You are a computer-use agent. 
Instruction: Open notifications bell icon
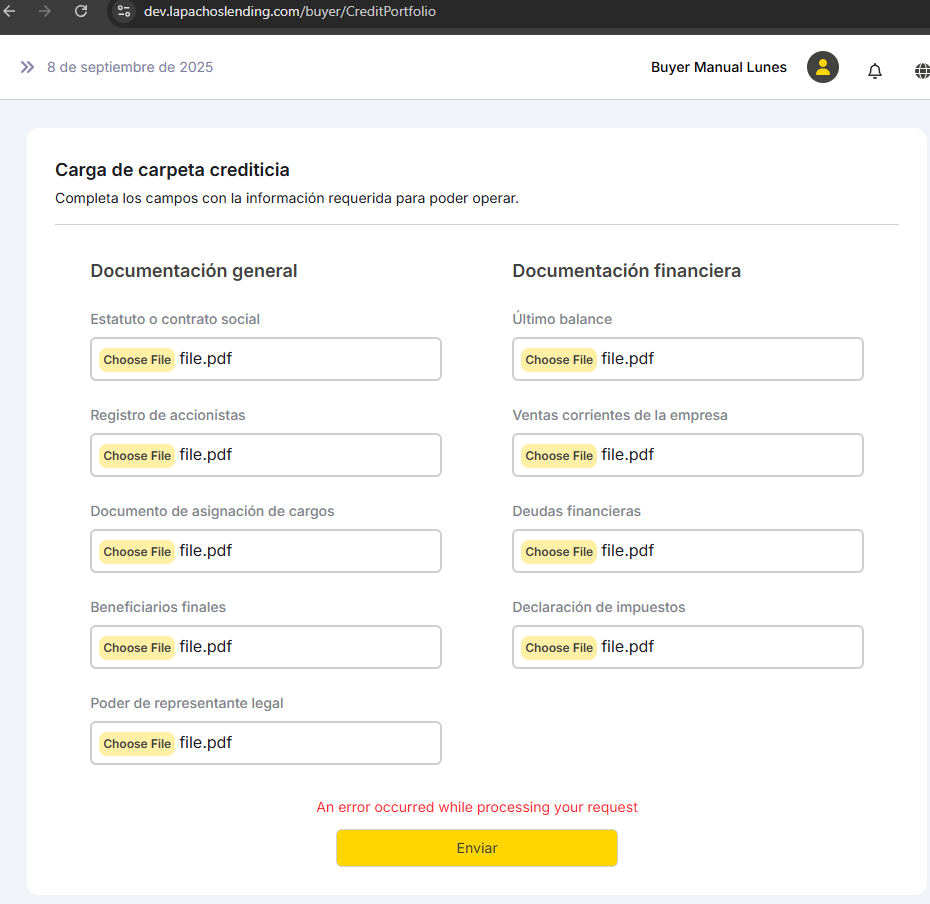point(874,70)
